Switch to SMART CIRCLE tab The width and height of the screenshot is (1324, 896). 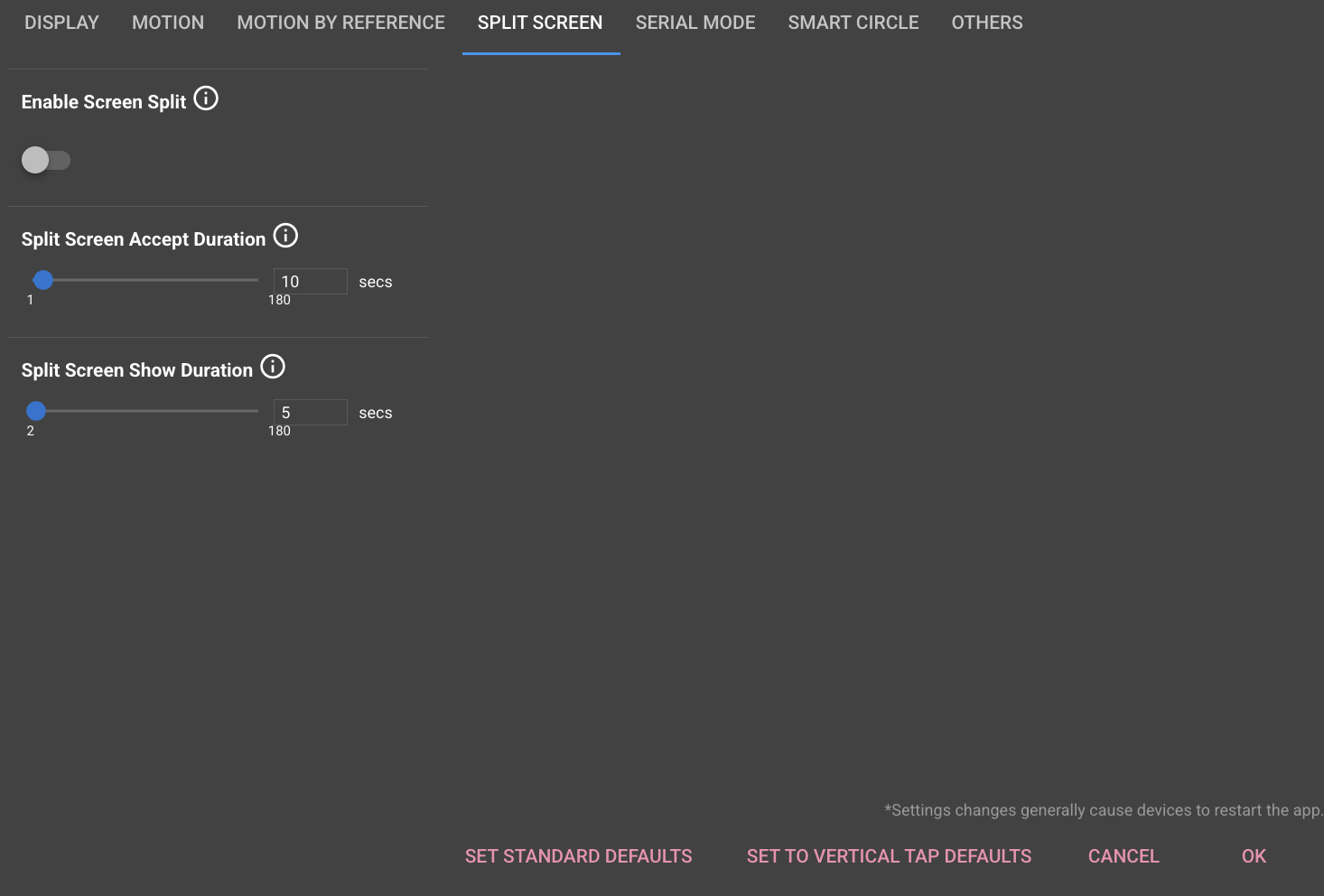[853, 23]
